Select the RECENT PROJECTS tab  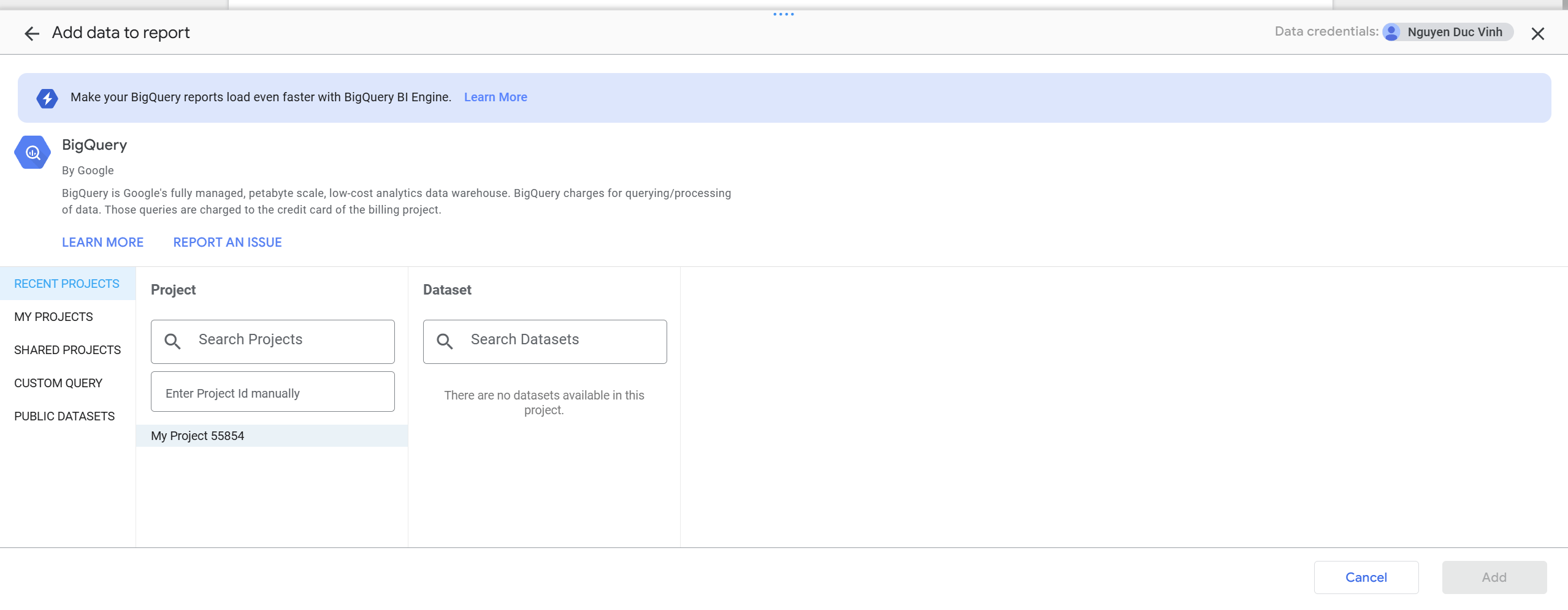point(67,284)
